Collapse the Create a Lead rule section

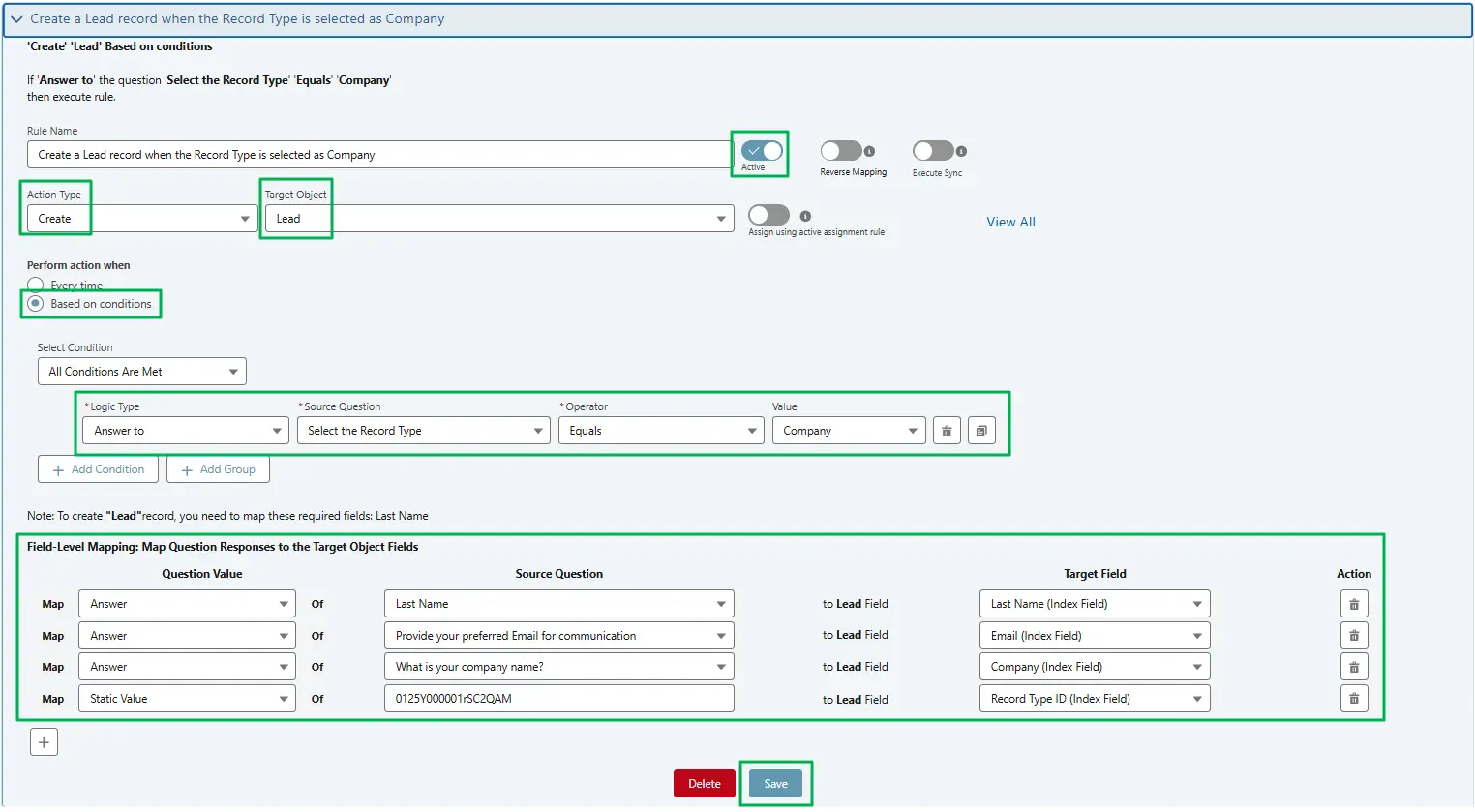click(17, 18)
